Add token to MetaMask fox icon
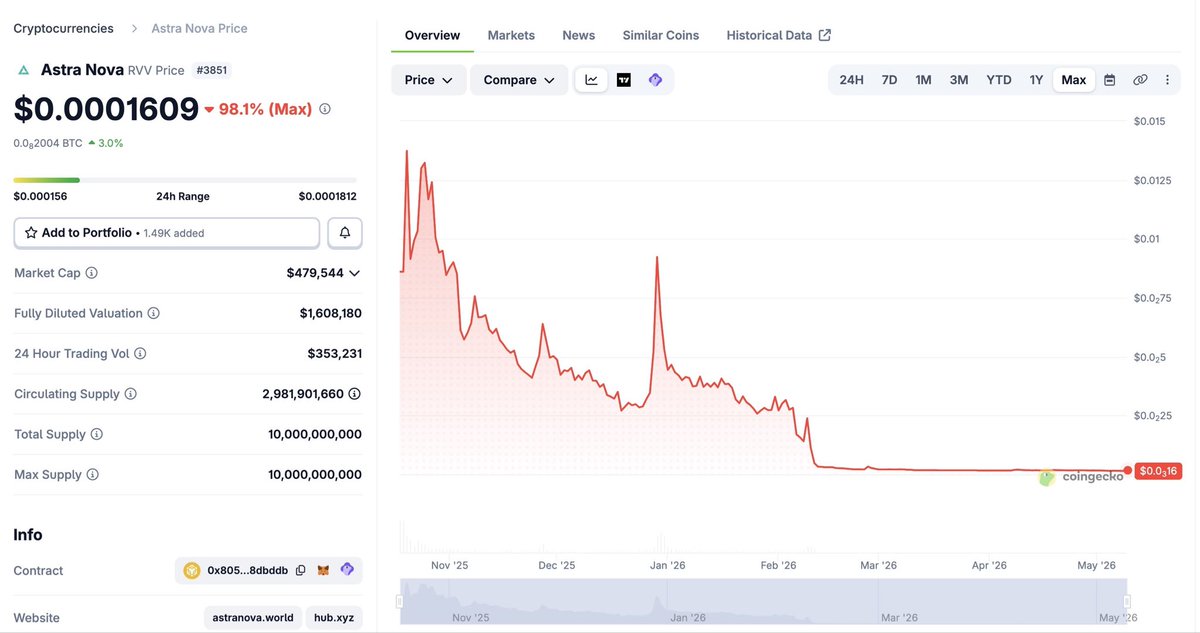 pos(324,570)
